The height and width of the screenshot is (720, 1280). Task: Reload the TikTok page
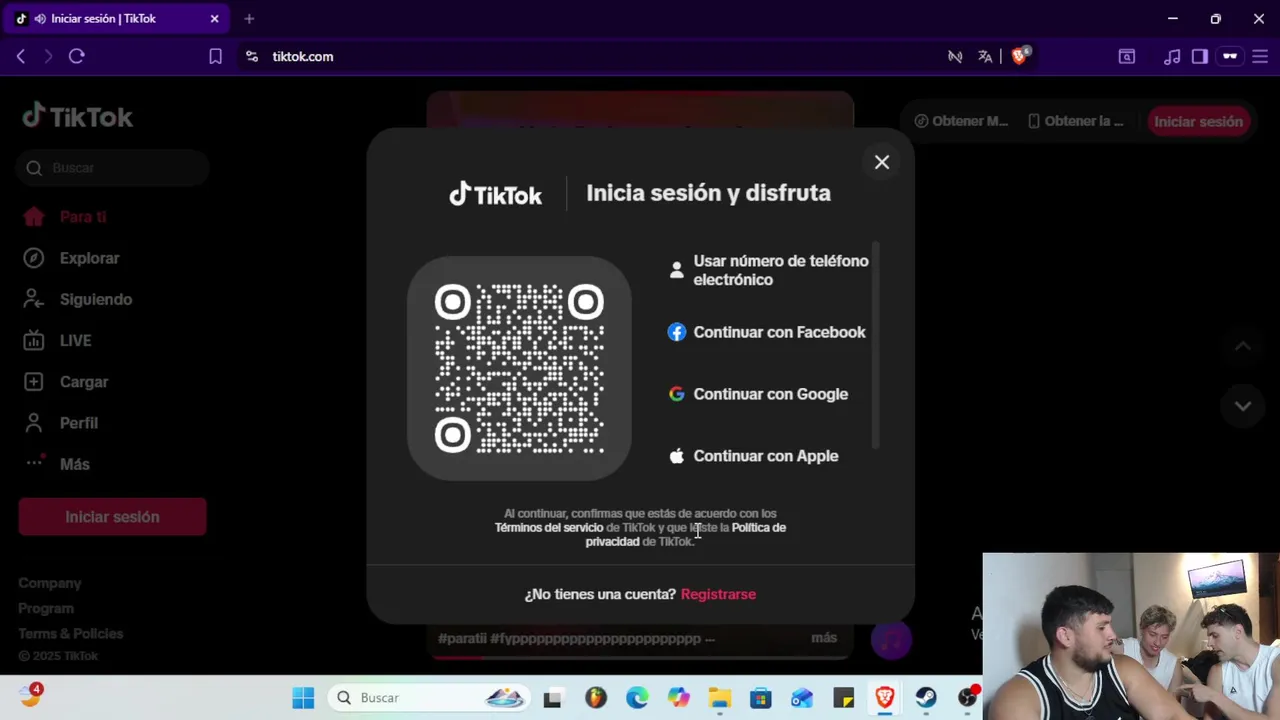[x=76, y=57]
